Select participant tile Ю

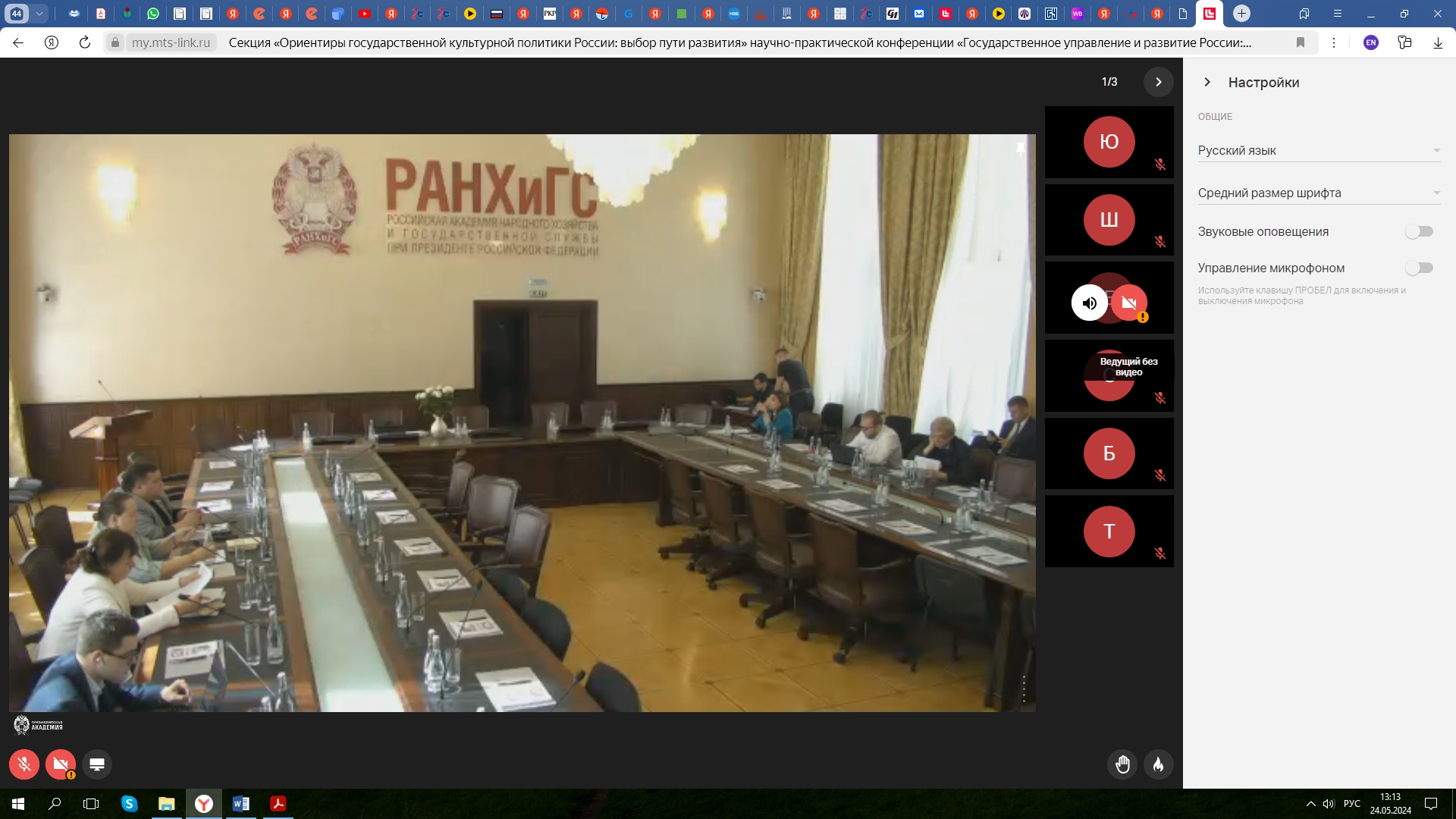[1109, 142]
